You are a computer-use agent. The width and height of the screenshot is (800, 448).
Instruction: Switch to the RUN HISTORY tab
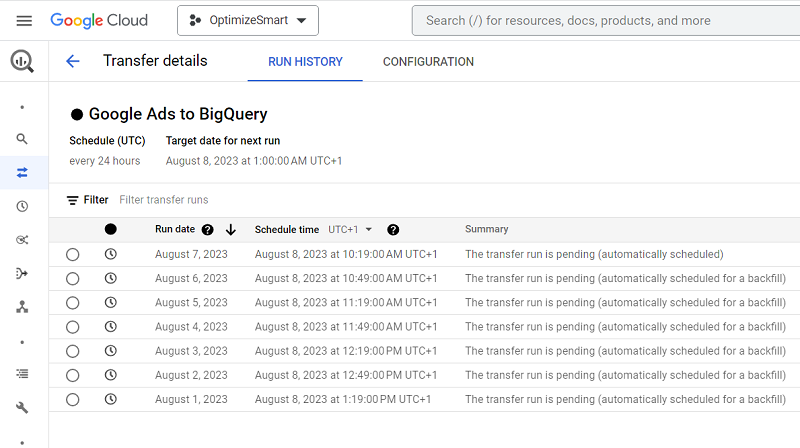tap(305, 62)
